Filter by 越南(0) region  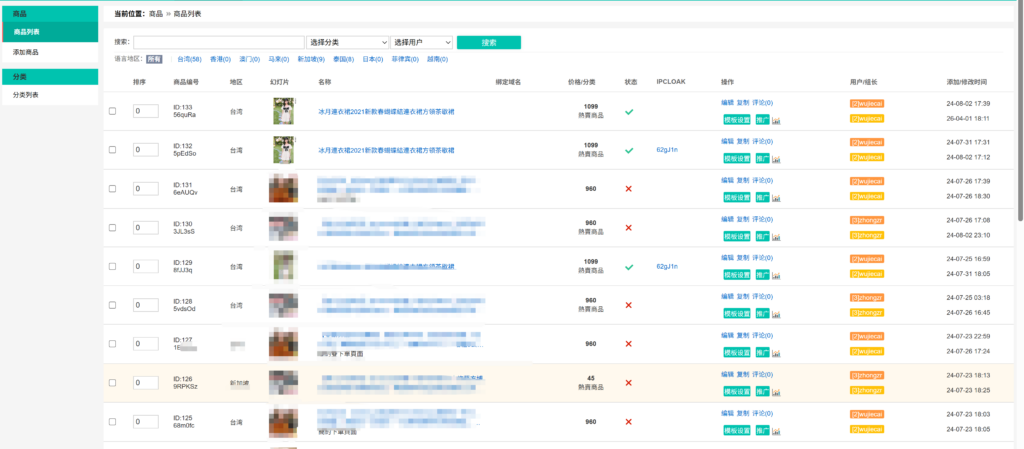click(438, 59)
